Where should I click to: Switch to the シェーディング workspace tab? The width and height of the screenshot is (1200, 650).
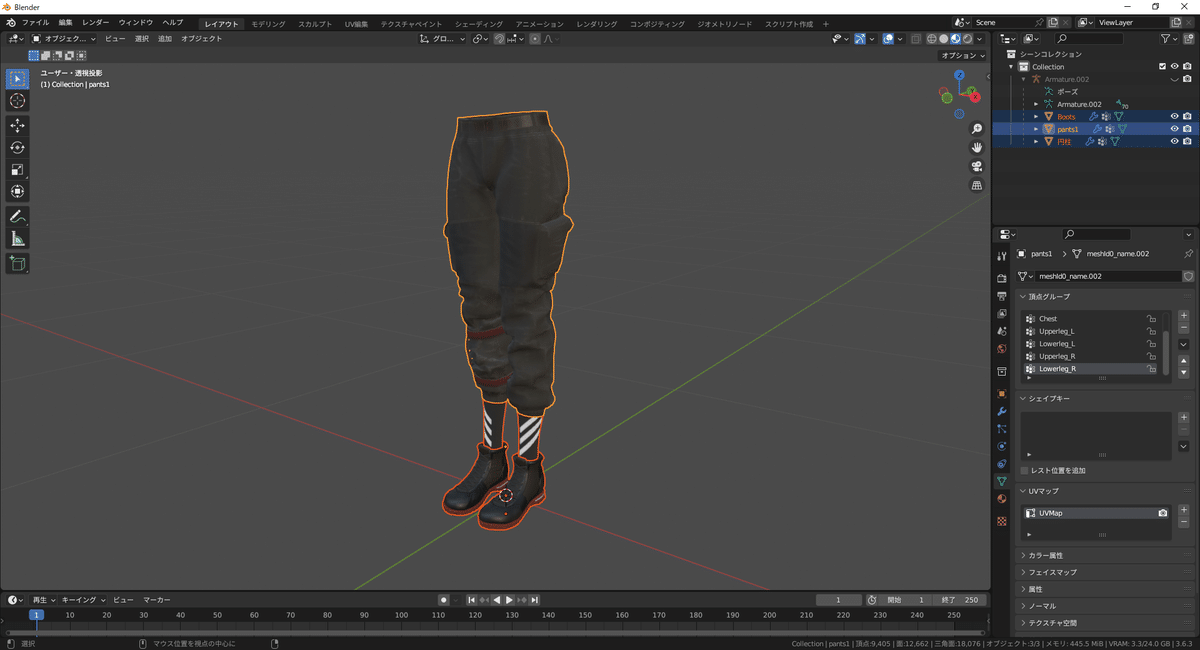coord(479,23)
